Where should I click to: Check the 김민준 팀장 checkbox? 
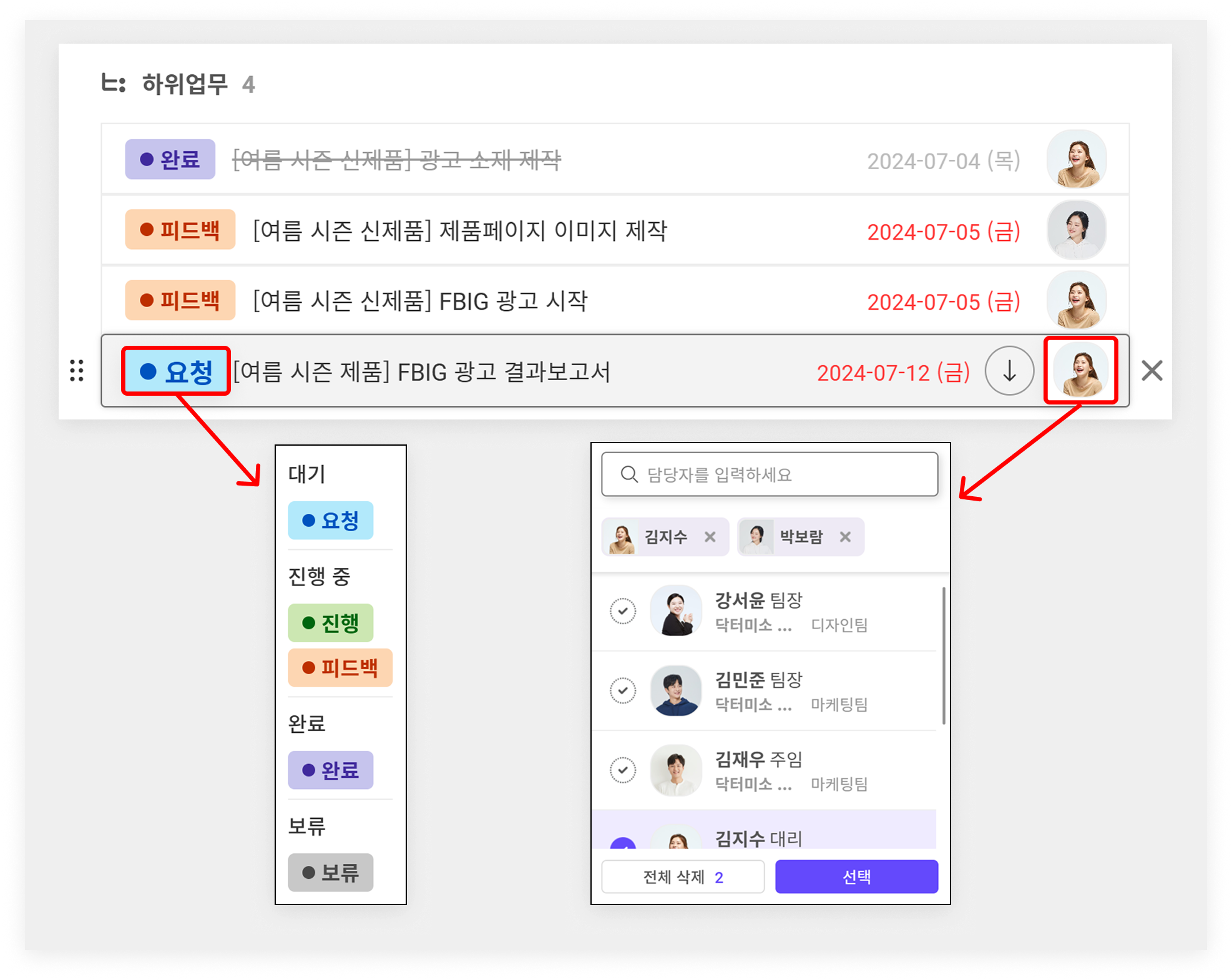[623, 690]
